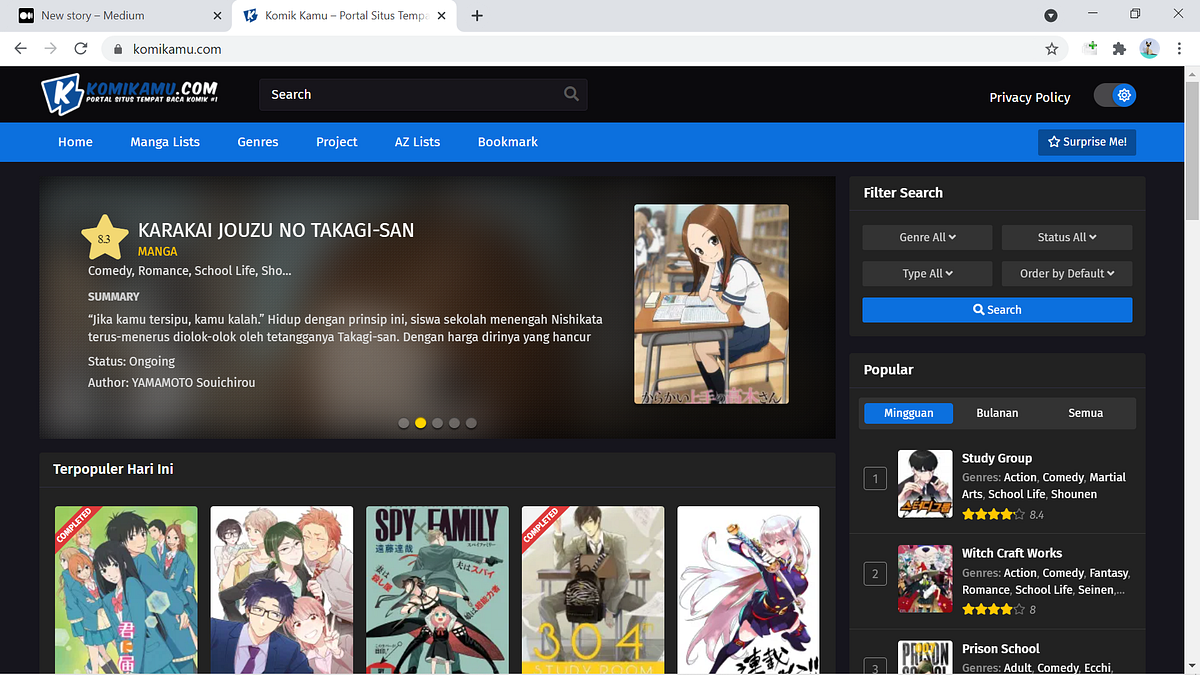Open AZ Lists menu

pyautogui.click(x=417, y=142)
